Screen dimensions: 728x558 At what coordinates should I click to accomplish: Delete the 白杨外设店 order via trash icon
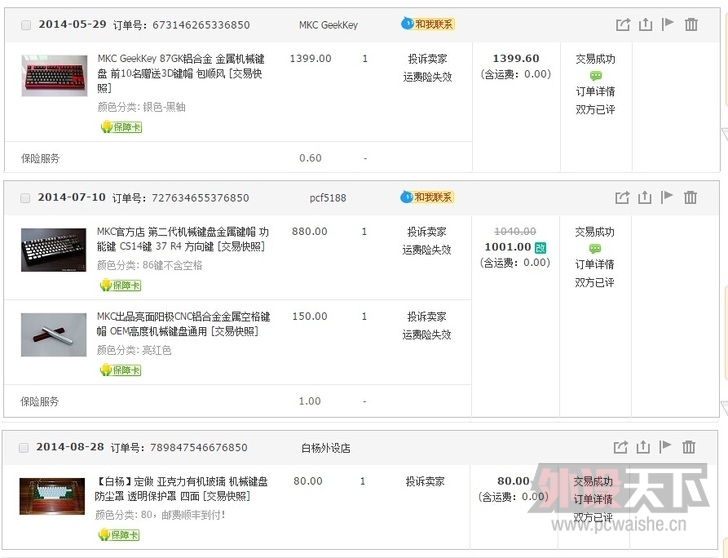[689, 447]
